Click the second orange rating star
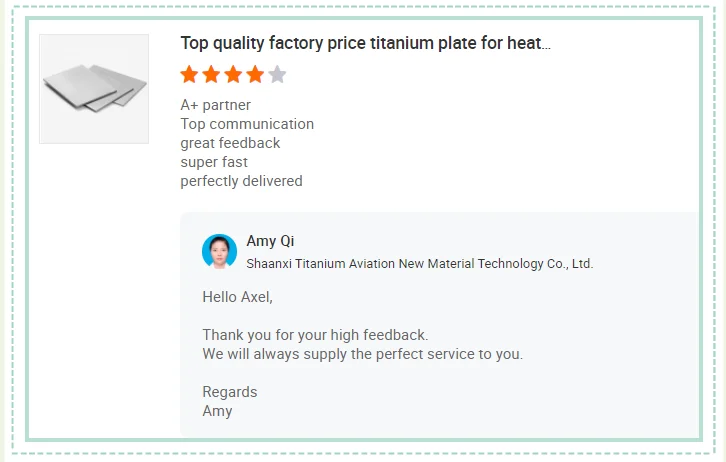This screenshot has height=462, width=726. click(x=211, y=74)
